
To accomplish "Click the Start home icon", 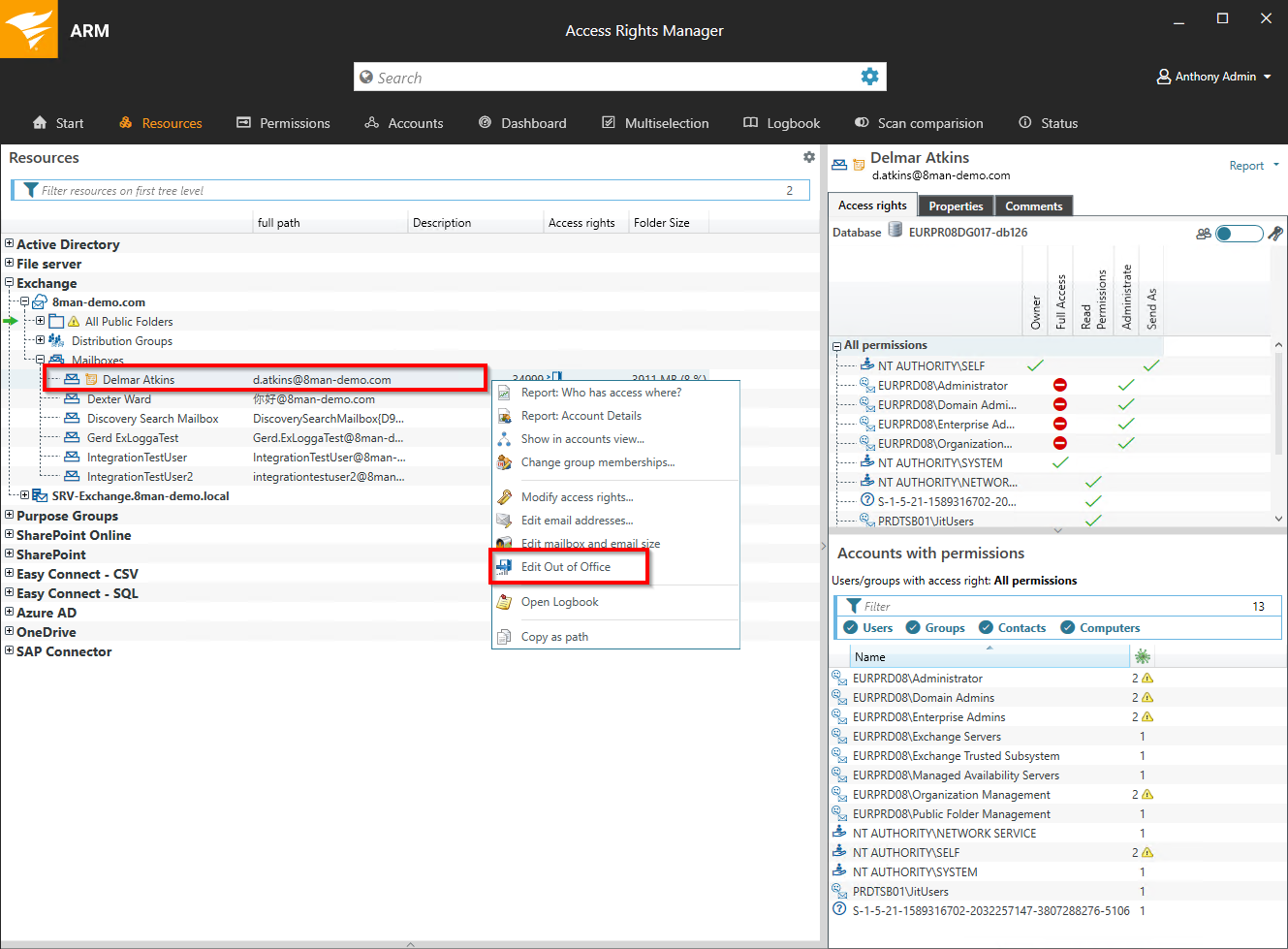I will (40, 123).
